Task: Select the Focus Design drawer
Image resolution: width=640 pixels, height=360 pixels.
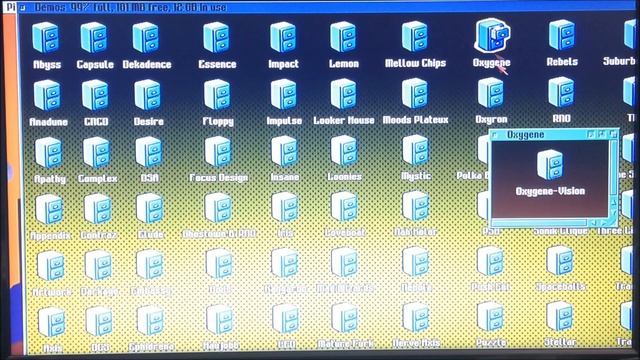Action: pyautogui.click(x=218, y=152)
